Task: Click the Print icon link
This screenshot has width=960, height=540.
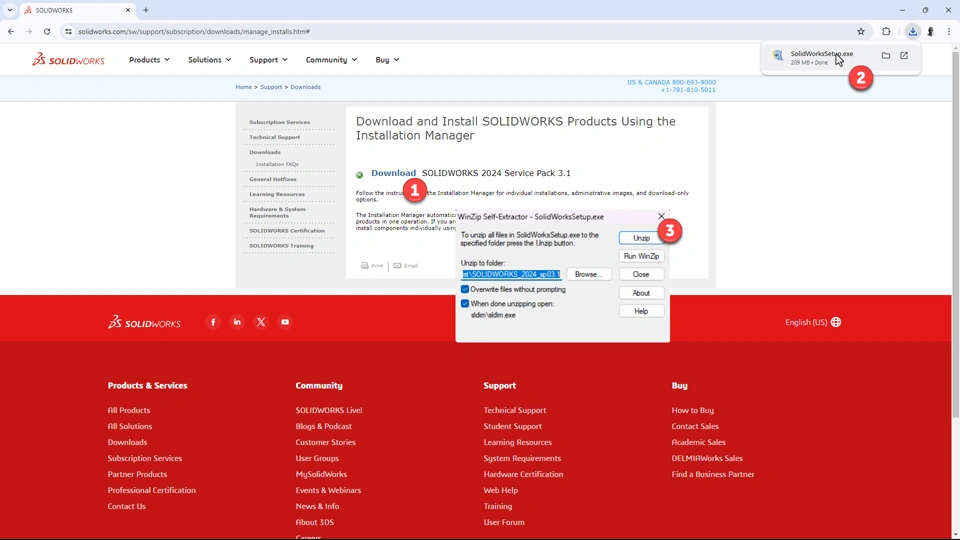Action: 372,266
